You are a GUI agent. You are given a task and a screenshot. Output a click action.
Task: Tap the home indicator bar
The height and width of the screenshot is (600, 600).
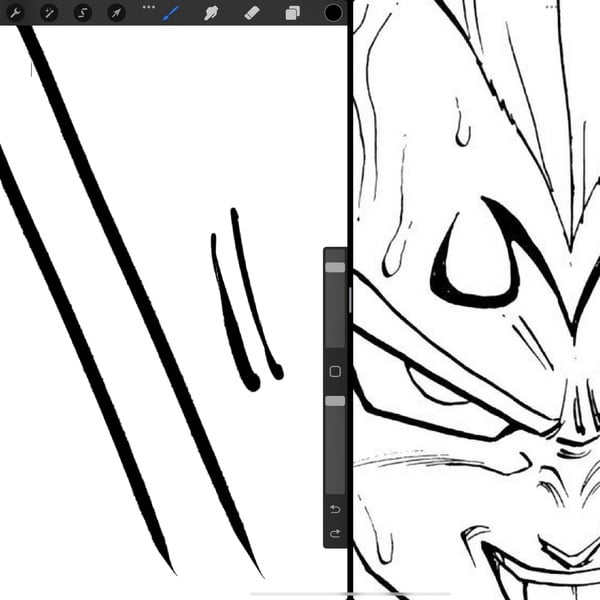tap(350, 594)
